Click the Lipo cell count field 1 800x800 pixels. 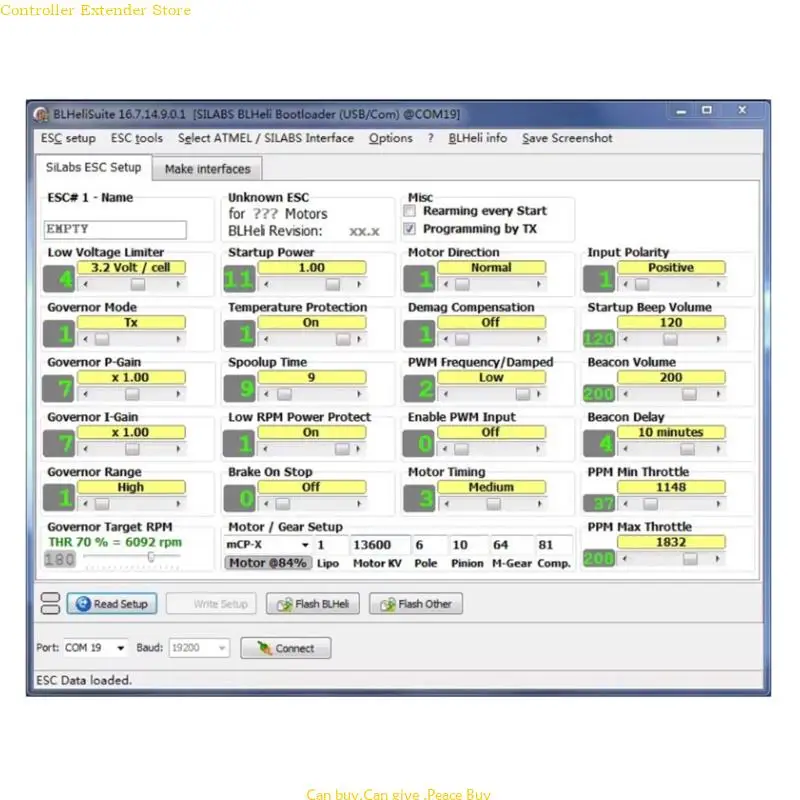tap(331, 545)
